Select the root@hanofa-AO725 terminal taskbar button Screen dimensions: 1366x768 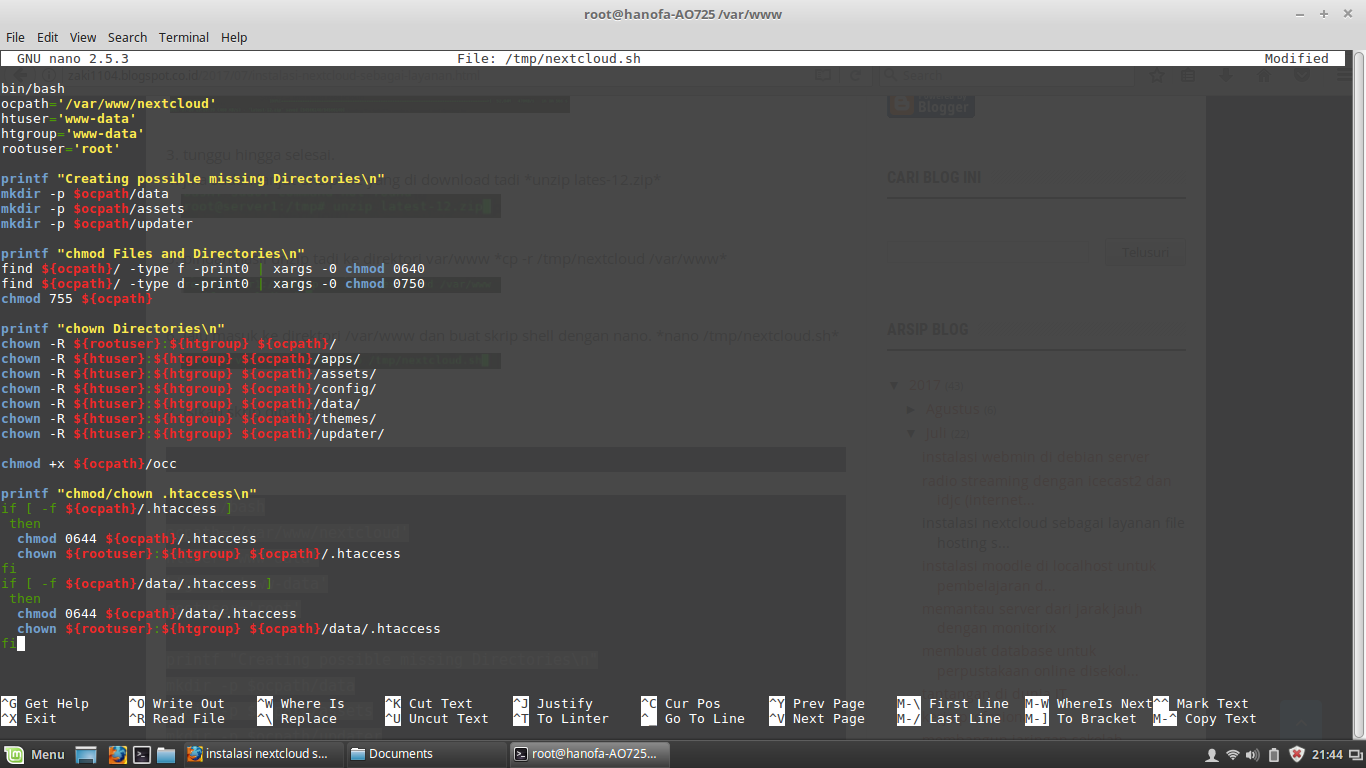point(589,754)
